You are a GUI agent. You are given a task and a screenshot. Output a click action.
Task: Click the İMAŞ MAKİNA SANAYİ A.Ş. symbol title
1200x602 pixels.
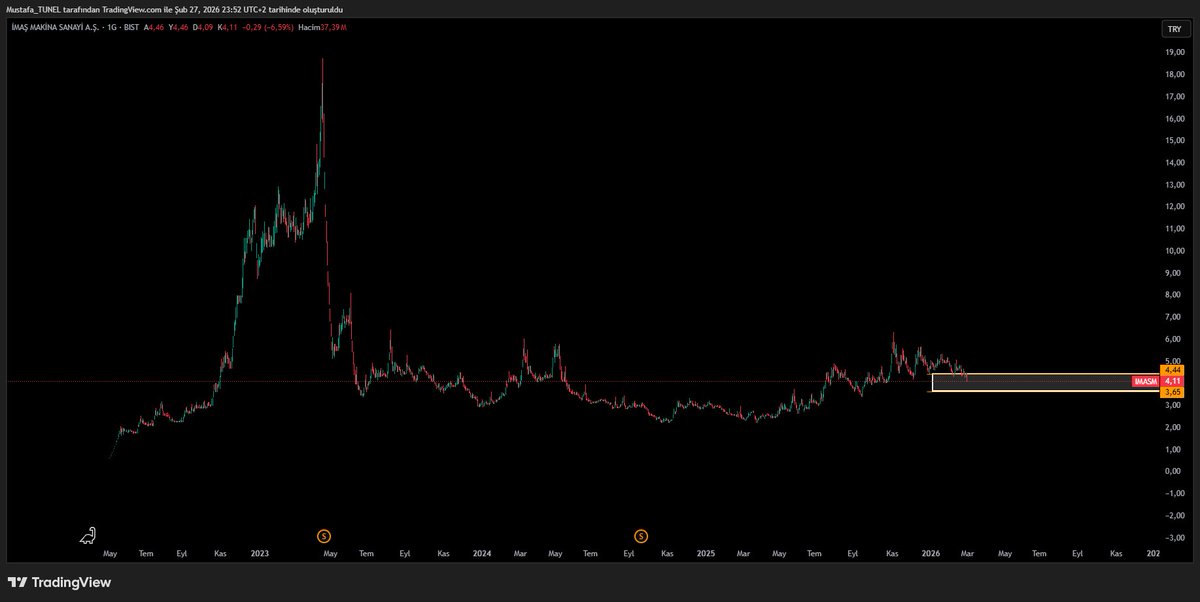pos(55,28)
